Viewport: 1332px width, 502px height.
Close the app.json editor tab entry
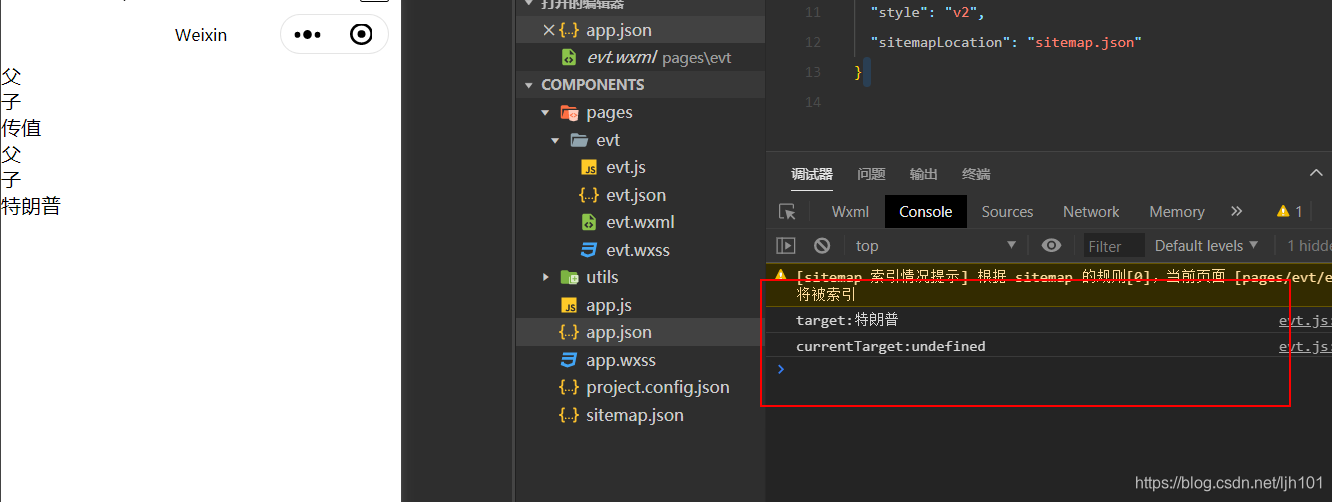tap(548, 30)
